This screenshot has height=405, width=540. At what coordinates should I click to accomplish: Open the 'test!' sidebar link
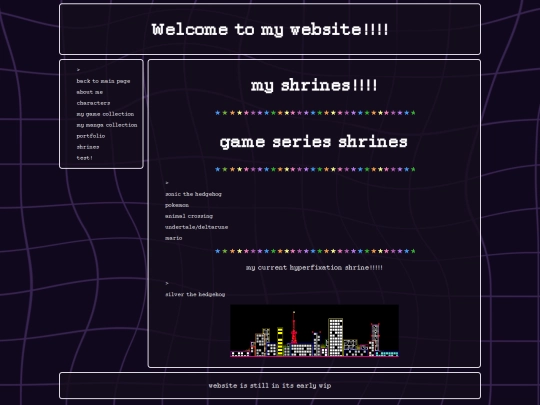click(x=84, y=158)
